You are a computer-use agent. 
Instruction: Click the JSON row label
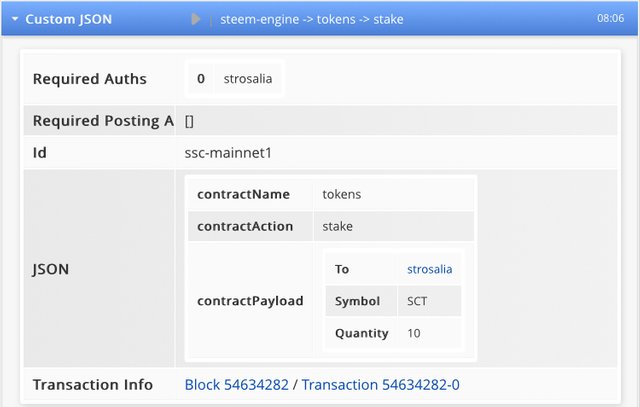pos(51,269)
